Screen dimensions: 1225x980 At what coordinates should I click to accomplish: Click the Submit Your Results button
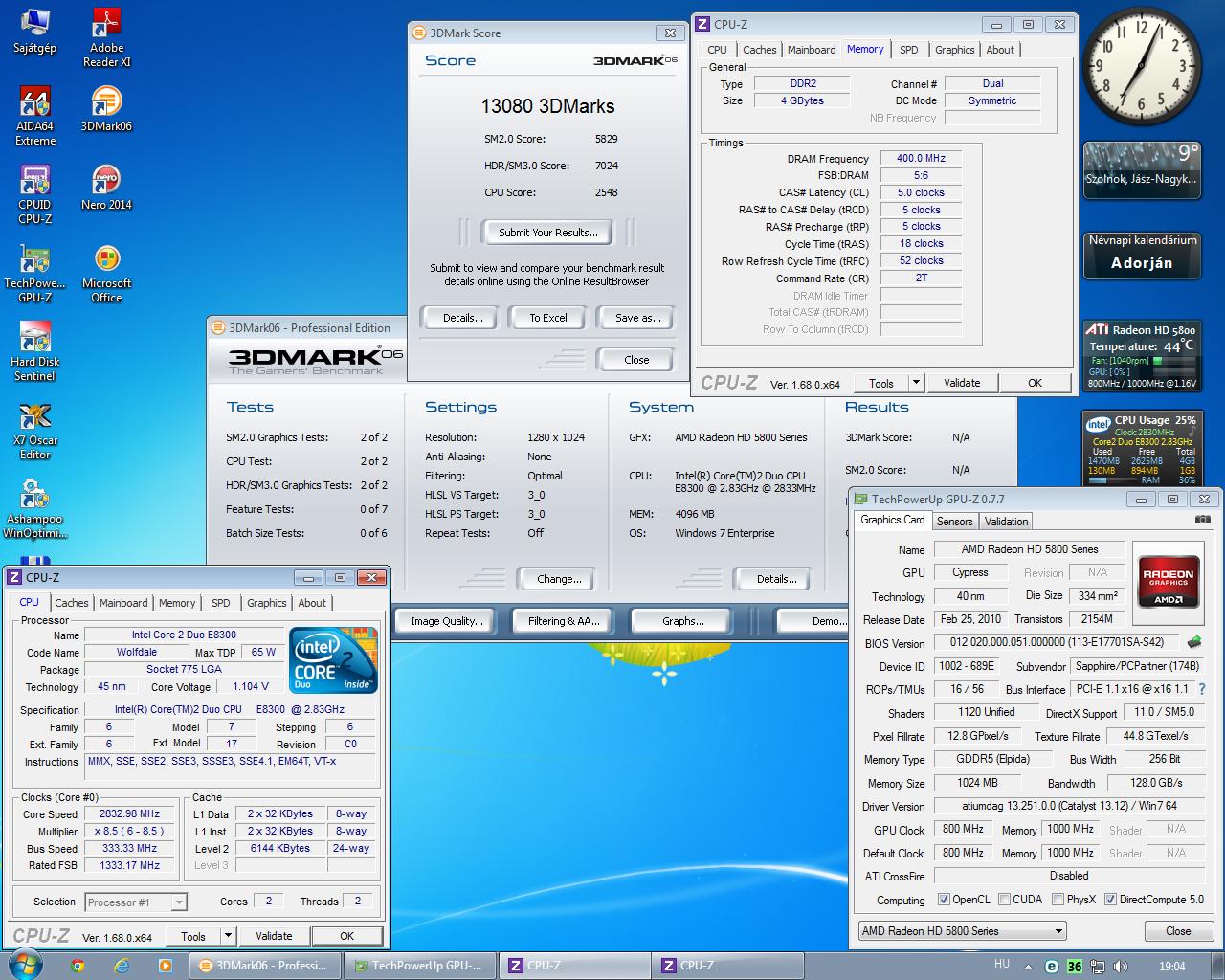click(x=547, y=233)
